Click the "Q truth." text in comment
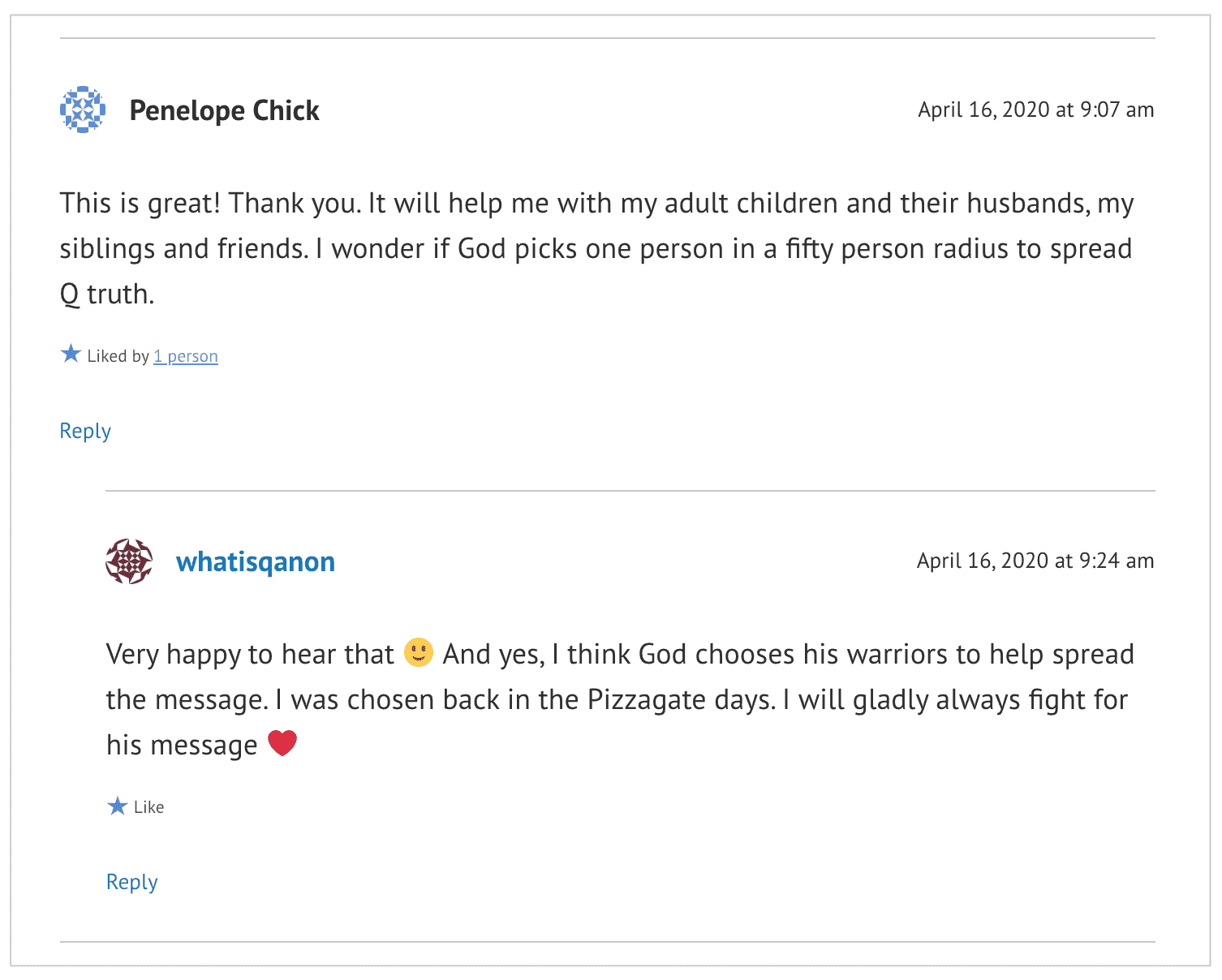The height and width of the screenshot is (980, 1222). [107, 294]
